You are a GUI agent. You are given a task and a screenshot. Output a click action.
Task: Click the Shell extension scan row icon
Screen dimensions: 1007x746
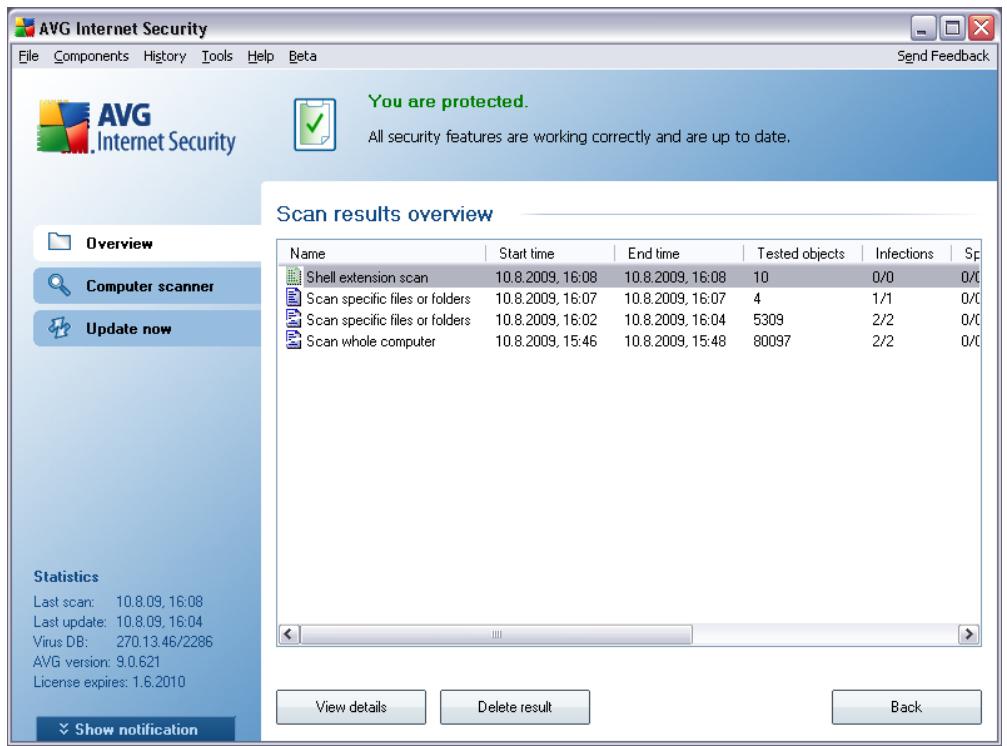click(293, 277)
